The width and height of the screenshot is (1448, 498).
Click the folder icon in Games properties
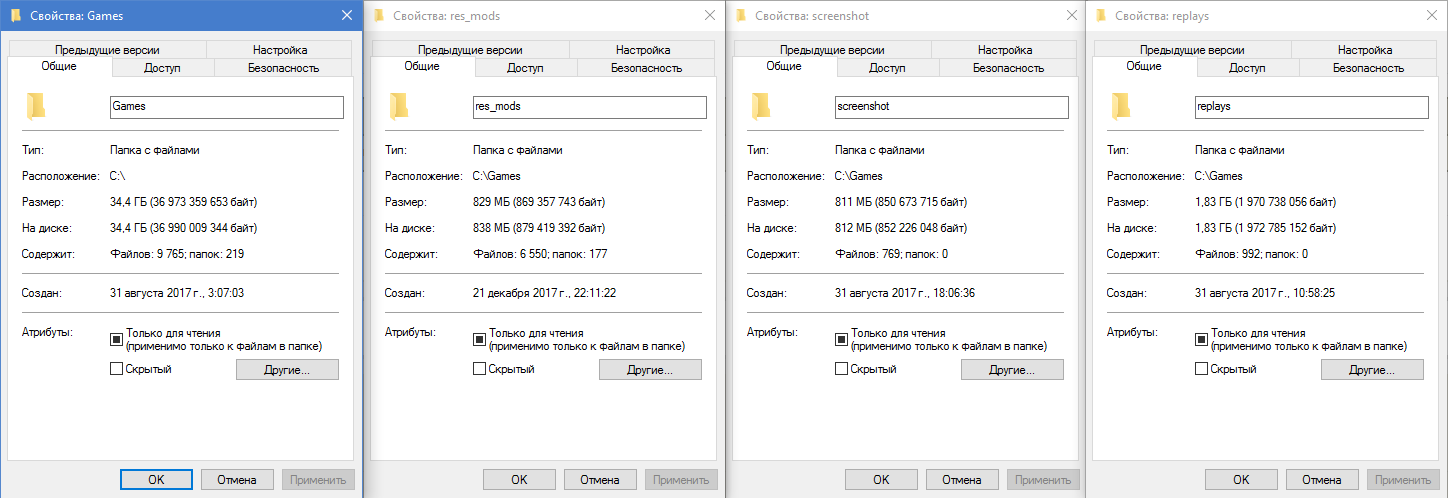click(36, 105)
